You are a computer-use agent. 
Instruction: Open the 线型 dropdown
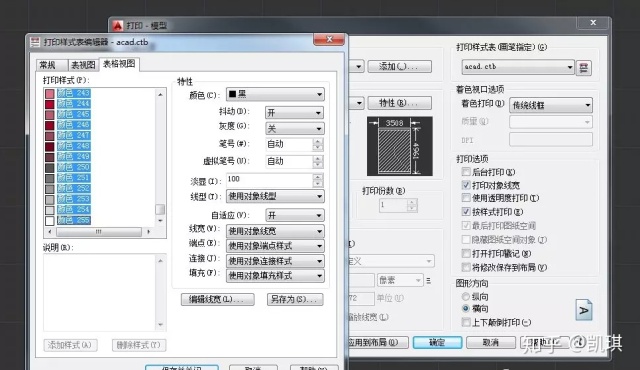click(276, 196)
